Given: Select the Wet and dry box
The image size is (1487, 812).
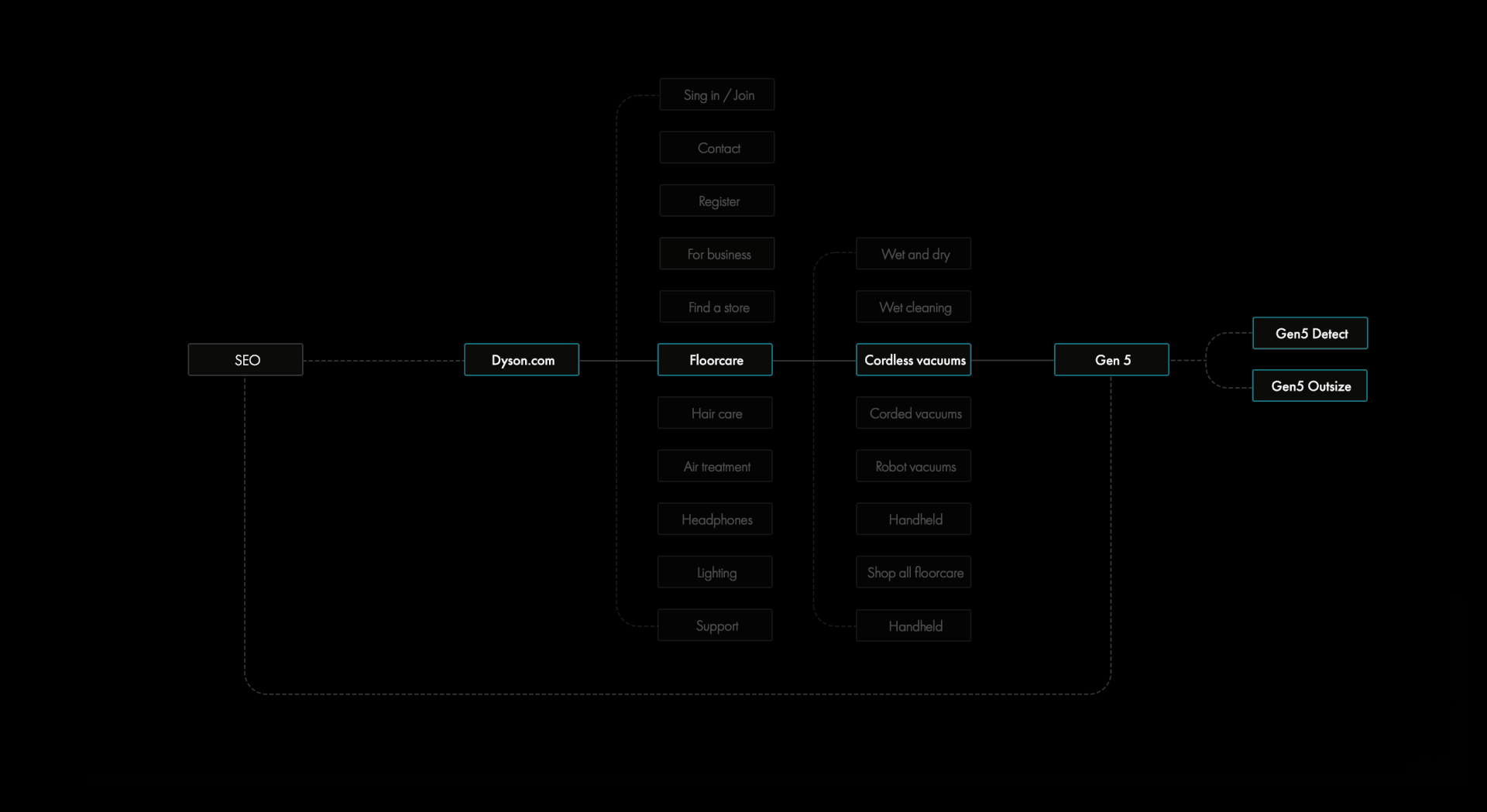Looking at the screenshot, I should pyautogui.click(x=914, y=254).
